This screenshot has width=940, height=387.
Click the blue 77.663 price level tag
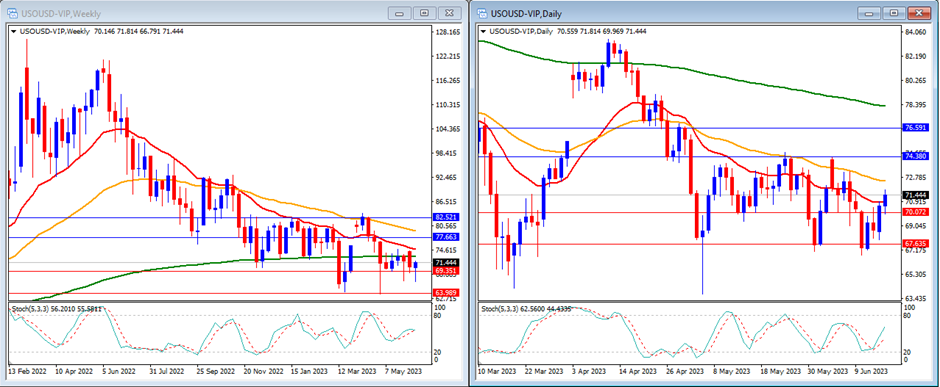click(x=445, y=238)
